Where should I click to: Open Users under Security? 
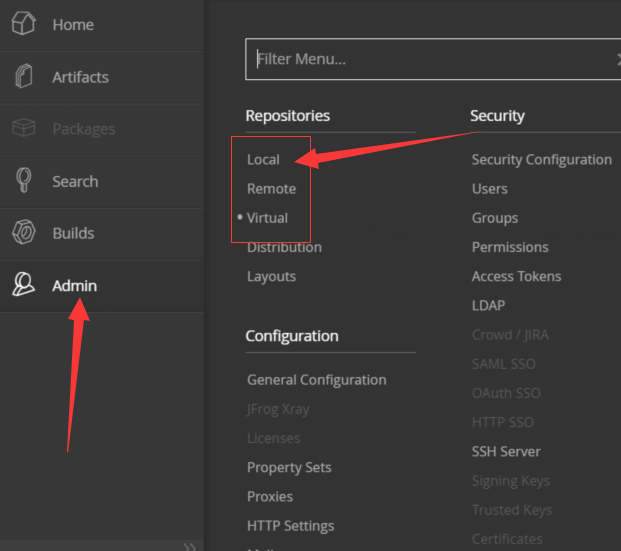point(490,189)
